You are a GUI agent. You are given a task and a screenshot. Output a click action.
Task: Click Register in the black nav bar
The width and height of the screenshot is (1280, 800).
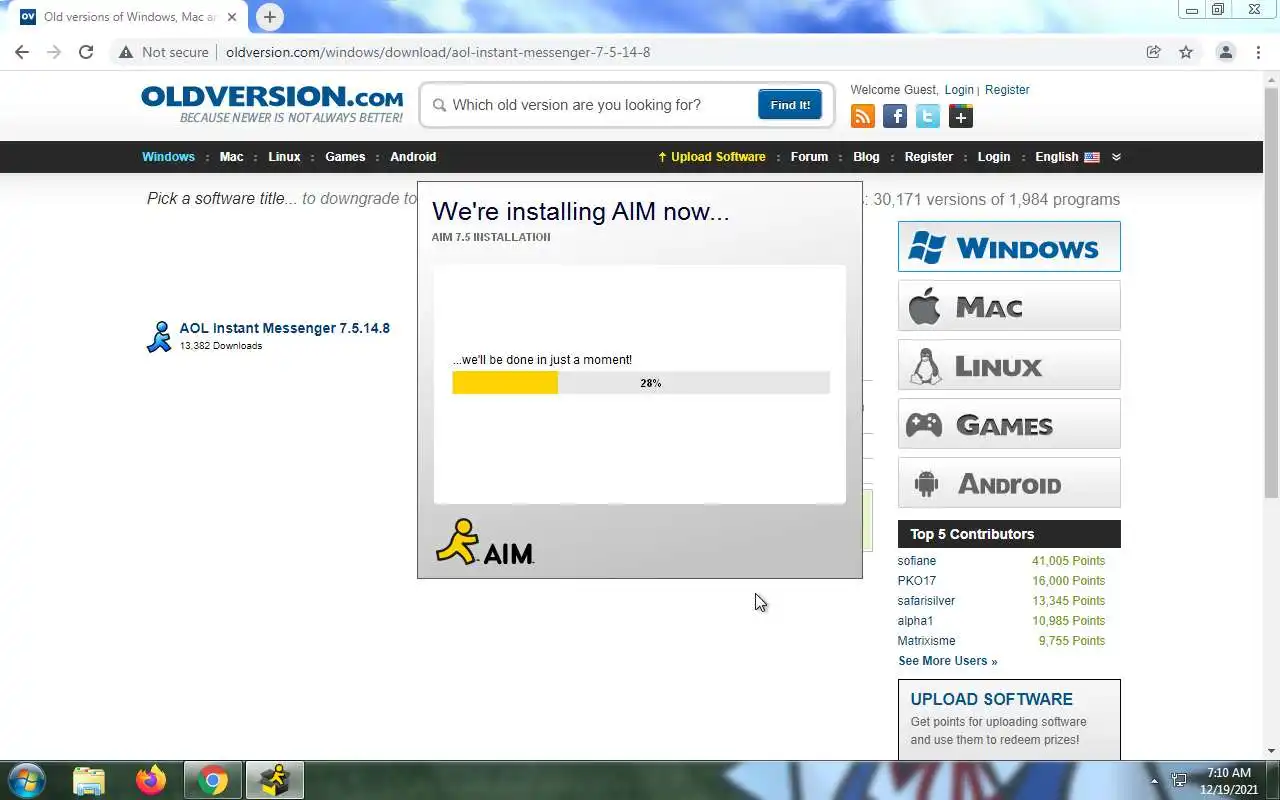[929, 157]
